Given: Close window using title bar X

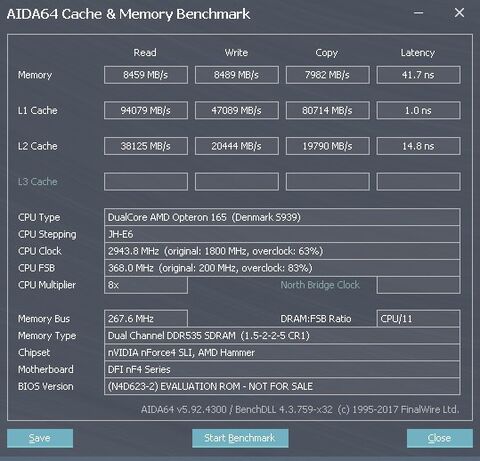Looking at the screenshot, I should point(459,13).
